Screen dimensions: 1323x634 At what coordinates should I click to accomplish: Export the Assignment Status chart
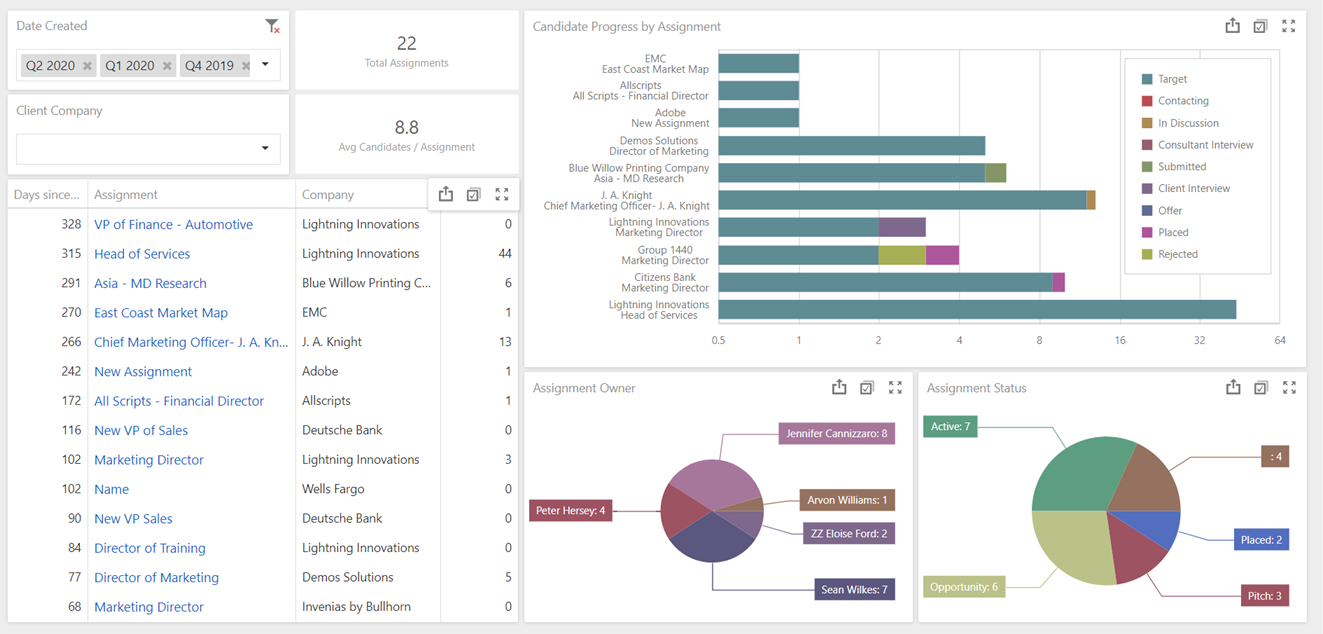click(1233, 388)
